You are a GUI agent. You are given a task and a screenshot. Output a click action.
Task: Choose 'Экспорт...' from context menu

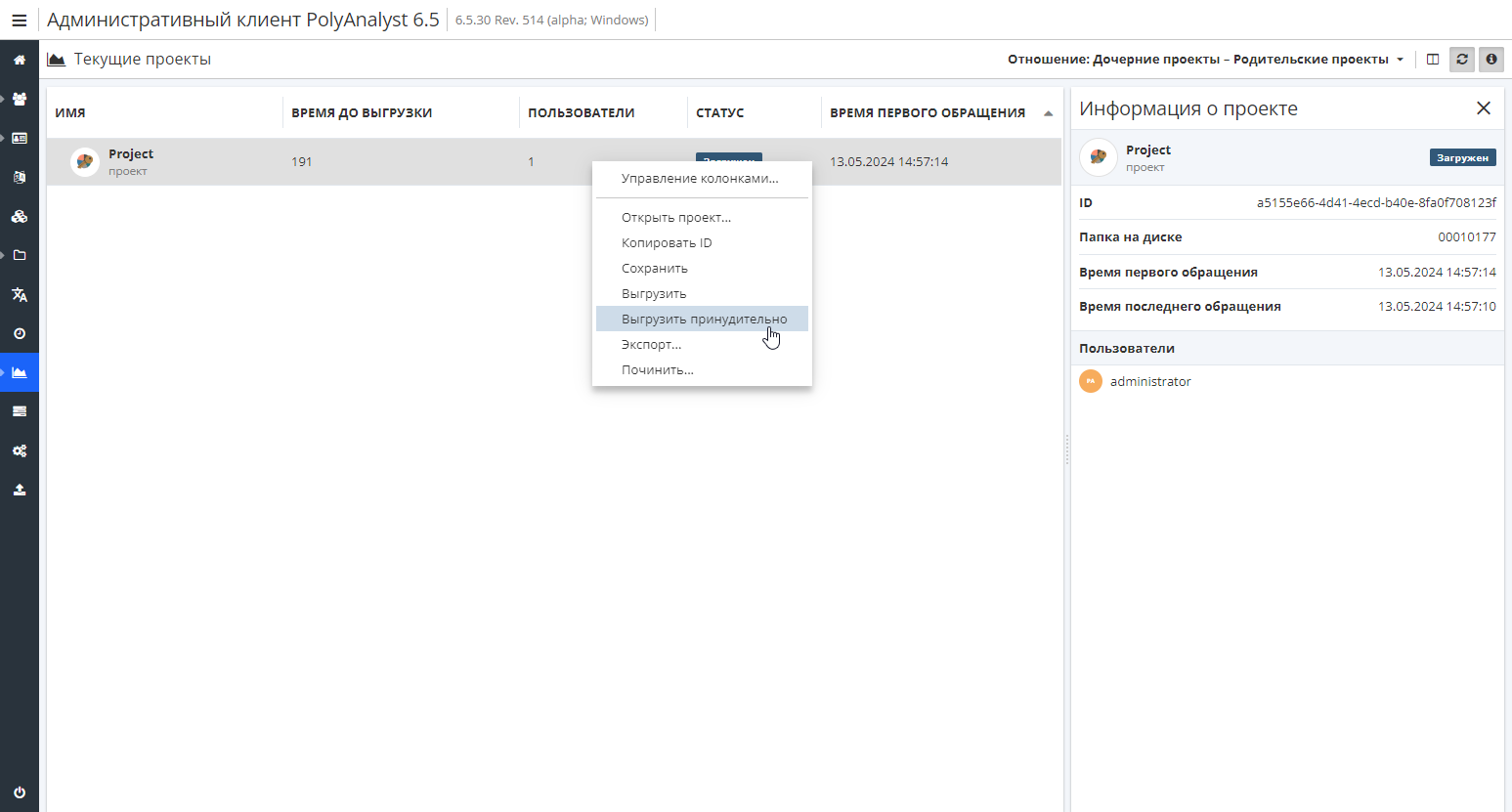coord(702,344)
